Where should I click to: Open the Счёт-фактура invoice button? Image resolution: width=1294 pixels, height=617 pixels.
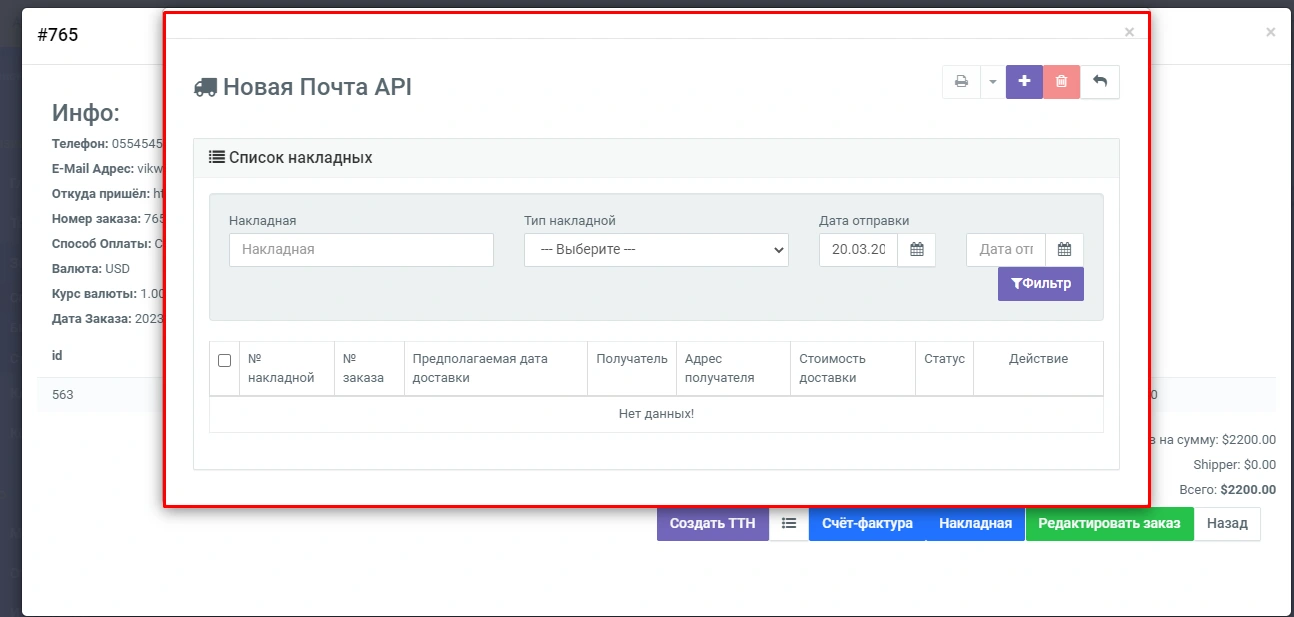coord(867,523)
